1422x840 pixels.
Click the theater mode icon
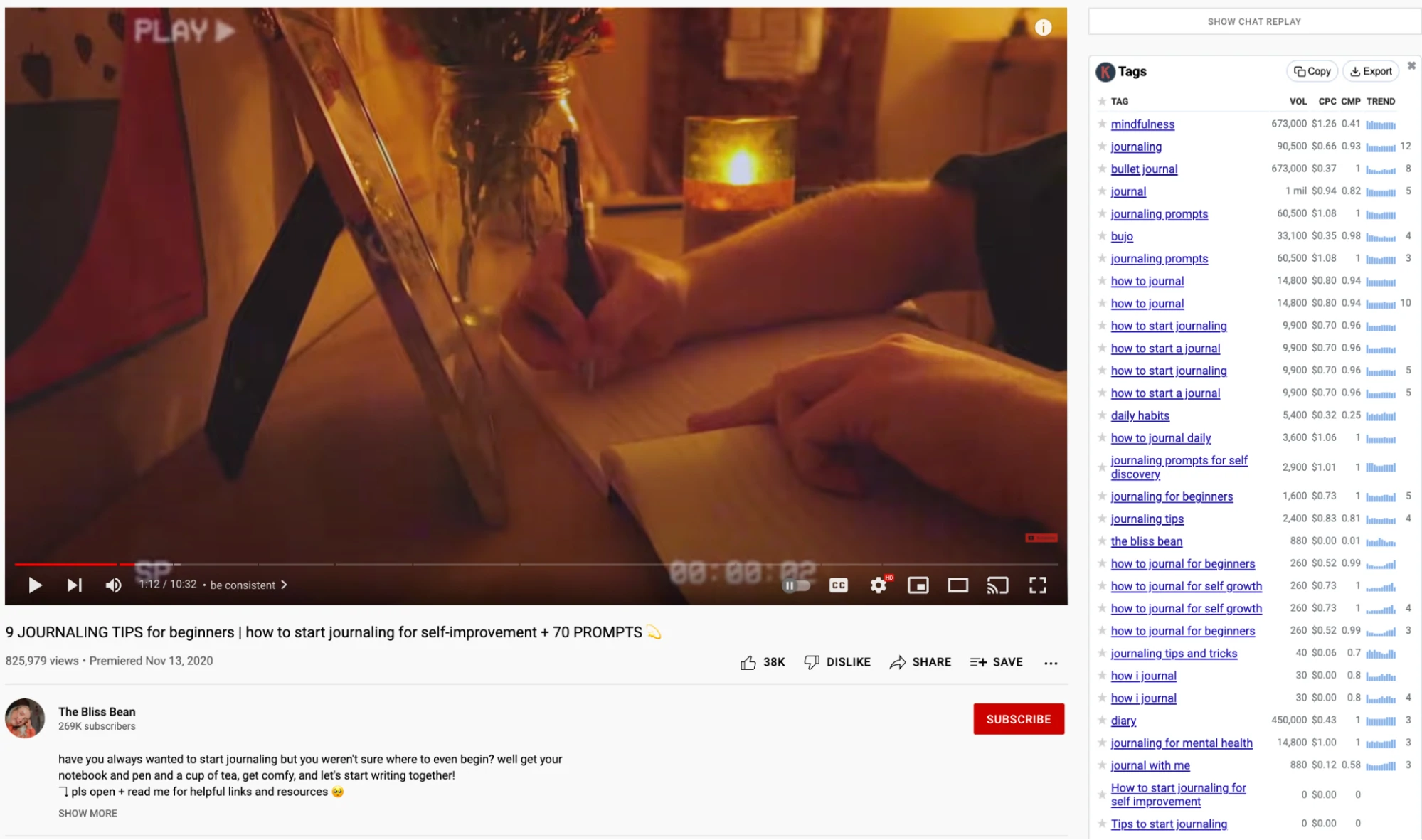[958, 585]
